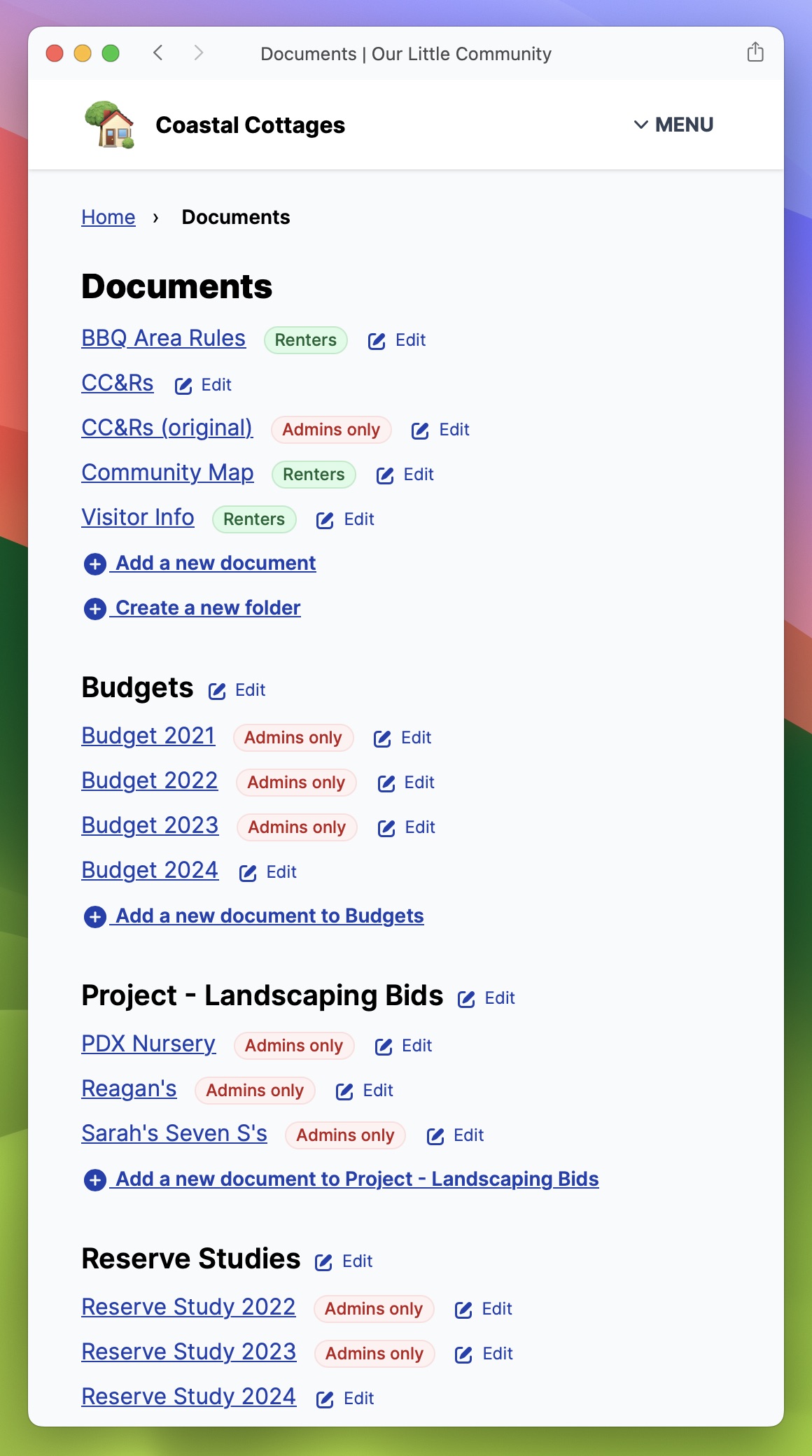Click plus icon next to Create a new folder
Image resolution: width=812 pixels, height=1456 pixels.
point(95,608)
